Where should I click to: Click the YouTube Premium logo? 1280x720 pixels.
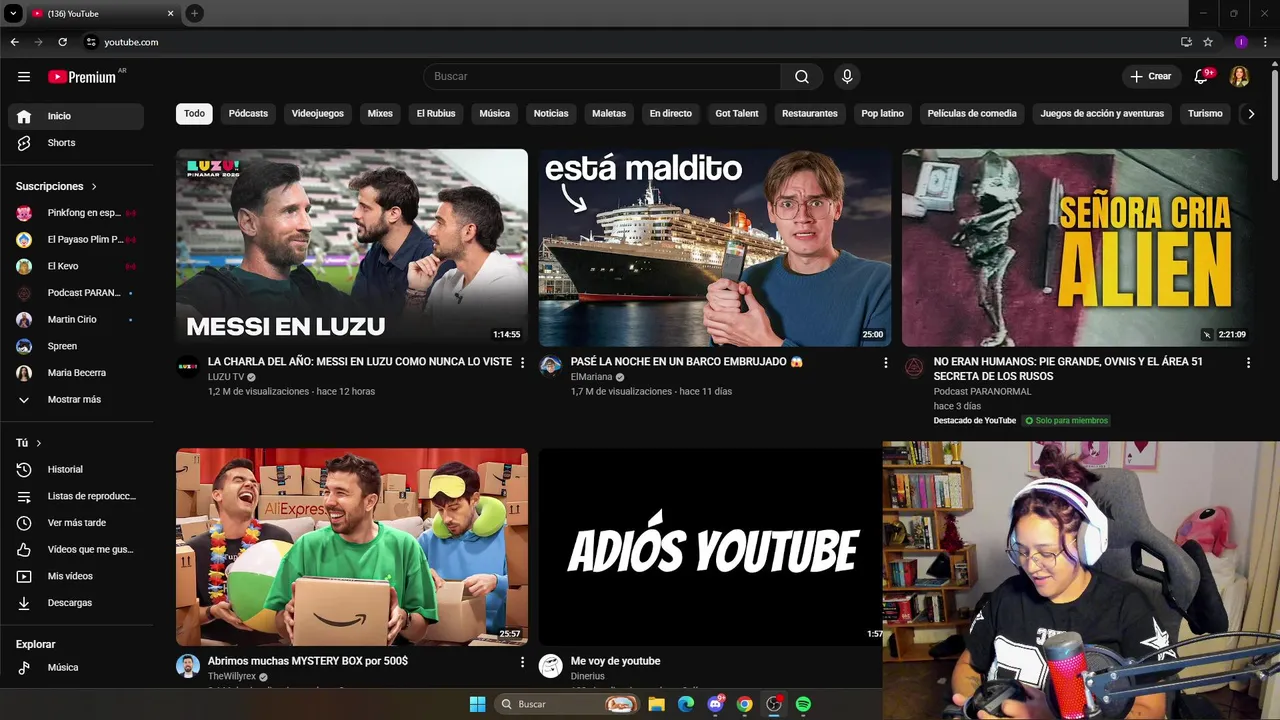pos(82,77)
